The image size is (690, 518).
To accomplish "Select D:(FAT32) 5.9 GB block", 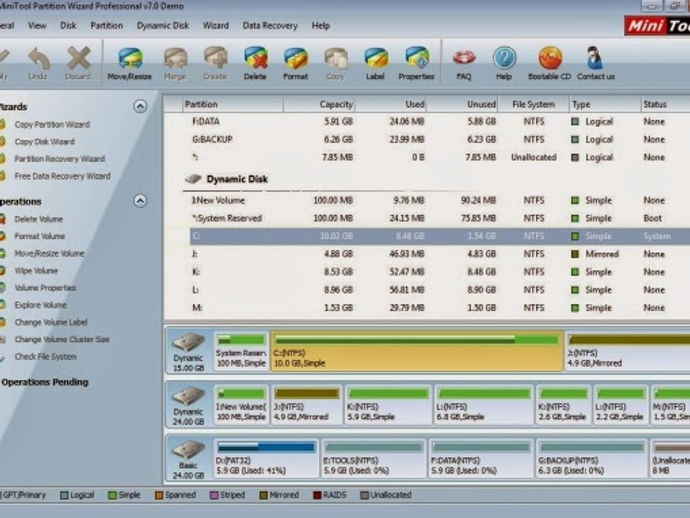I will click(266, 459).
